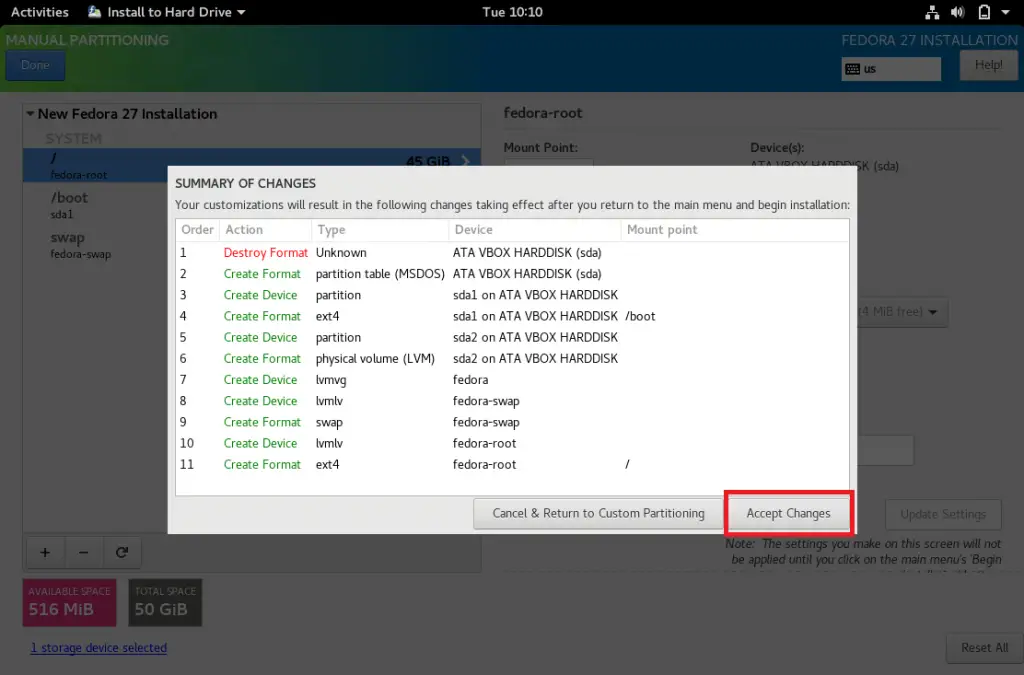The width and height of the screenshot is (1024, 675).
Task: Click the volume speaker icon
Action: point(957,12)
